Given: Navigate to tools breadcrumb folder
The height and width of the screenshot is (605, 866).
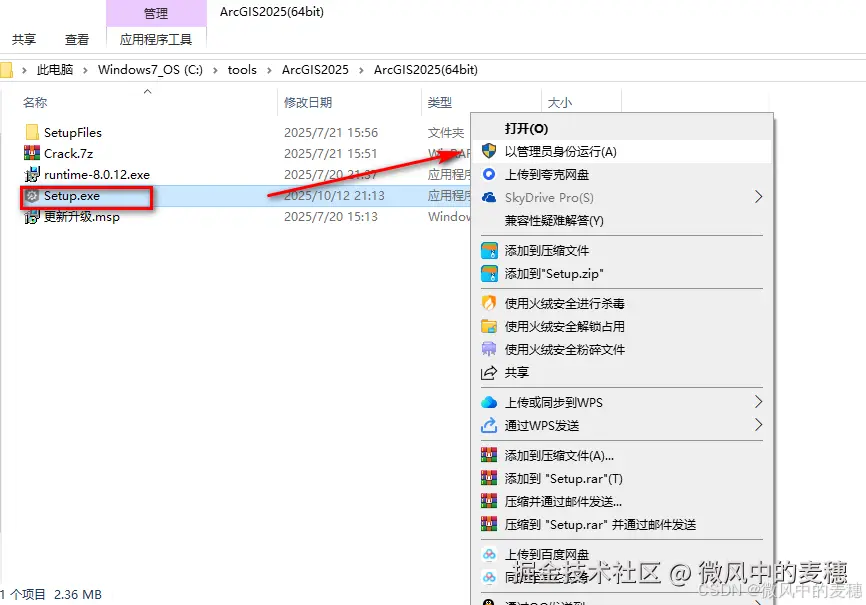Looking at the screenshot, I should pyautogui.click(x=242, y=70).
